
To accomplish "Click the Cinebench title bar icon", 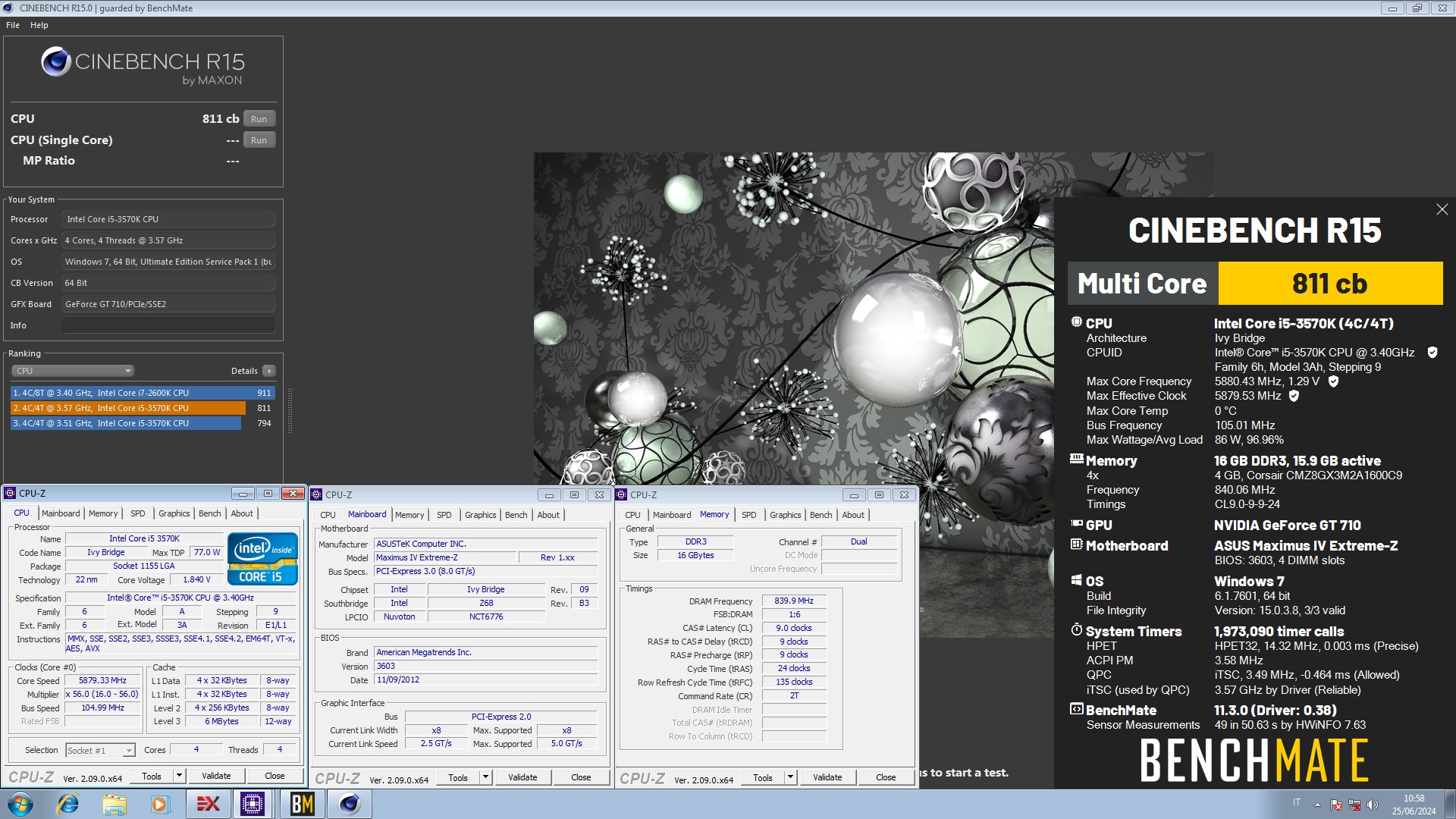I will [x=8, y=8].
